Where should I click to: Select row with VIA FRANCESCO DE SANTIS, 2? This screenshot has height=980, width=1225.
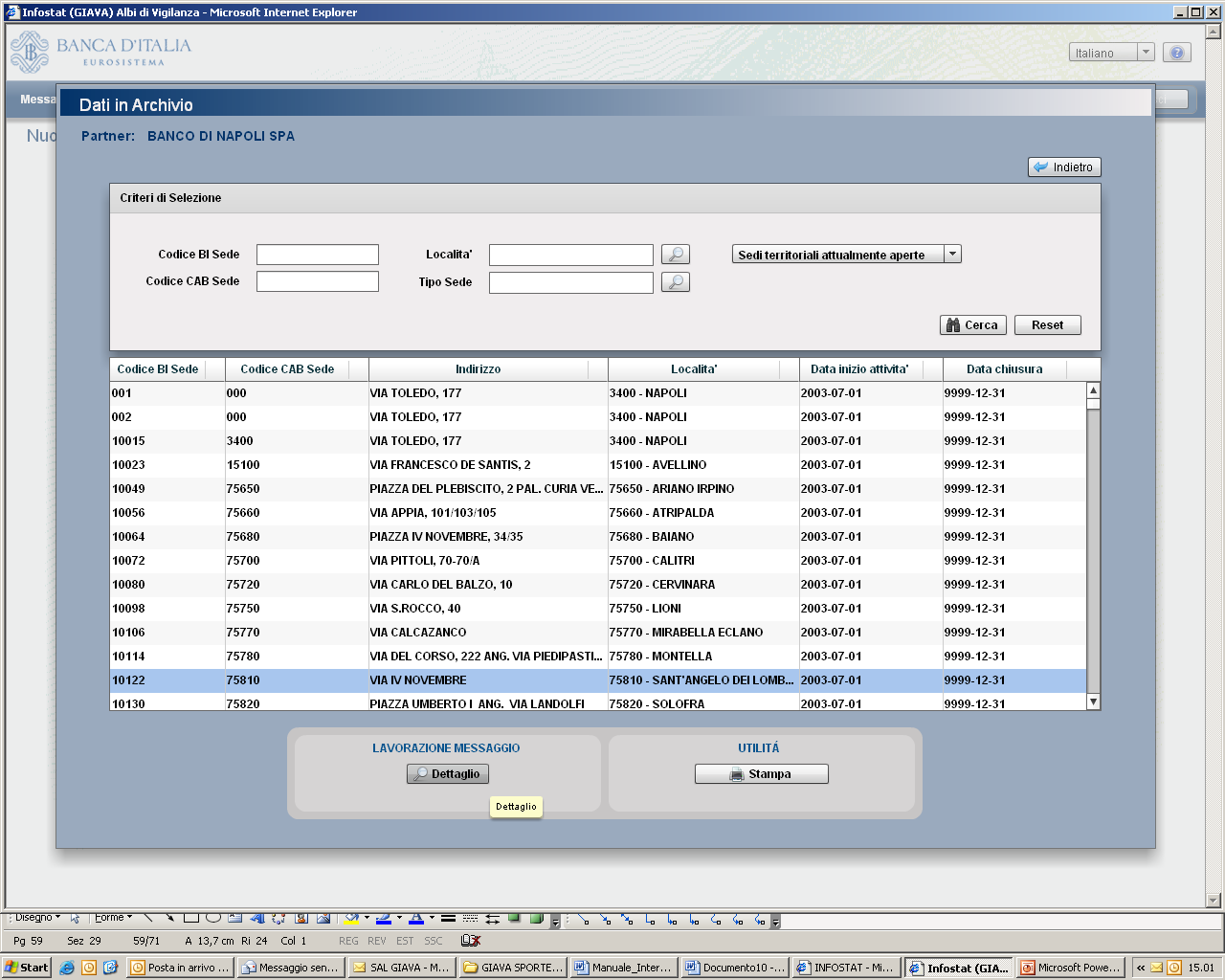point(598,465)
